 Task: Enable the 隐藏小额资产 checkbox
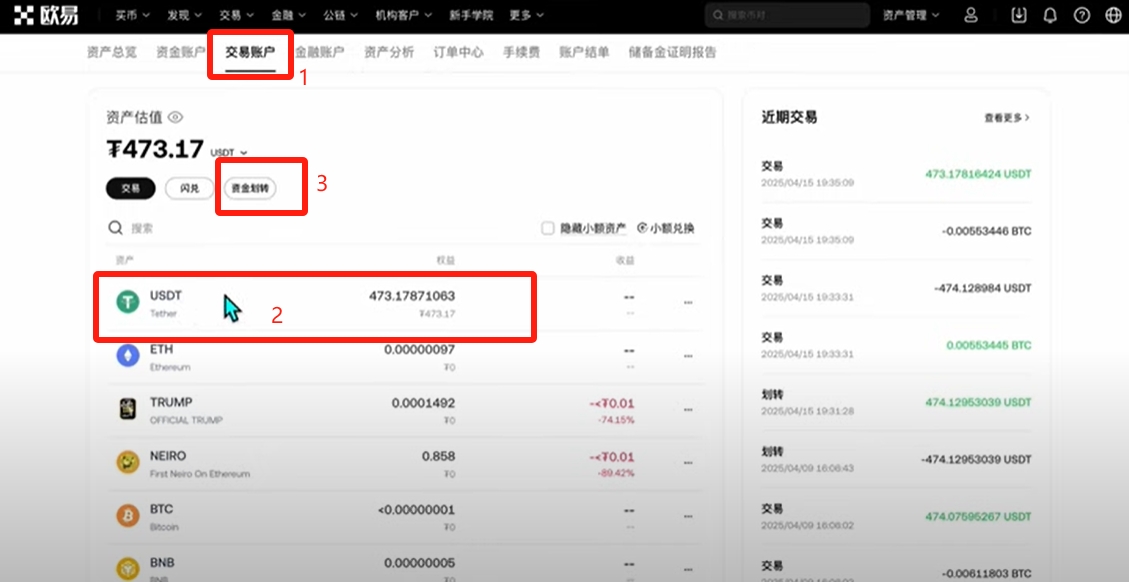click(x=548, y=228)
